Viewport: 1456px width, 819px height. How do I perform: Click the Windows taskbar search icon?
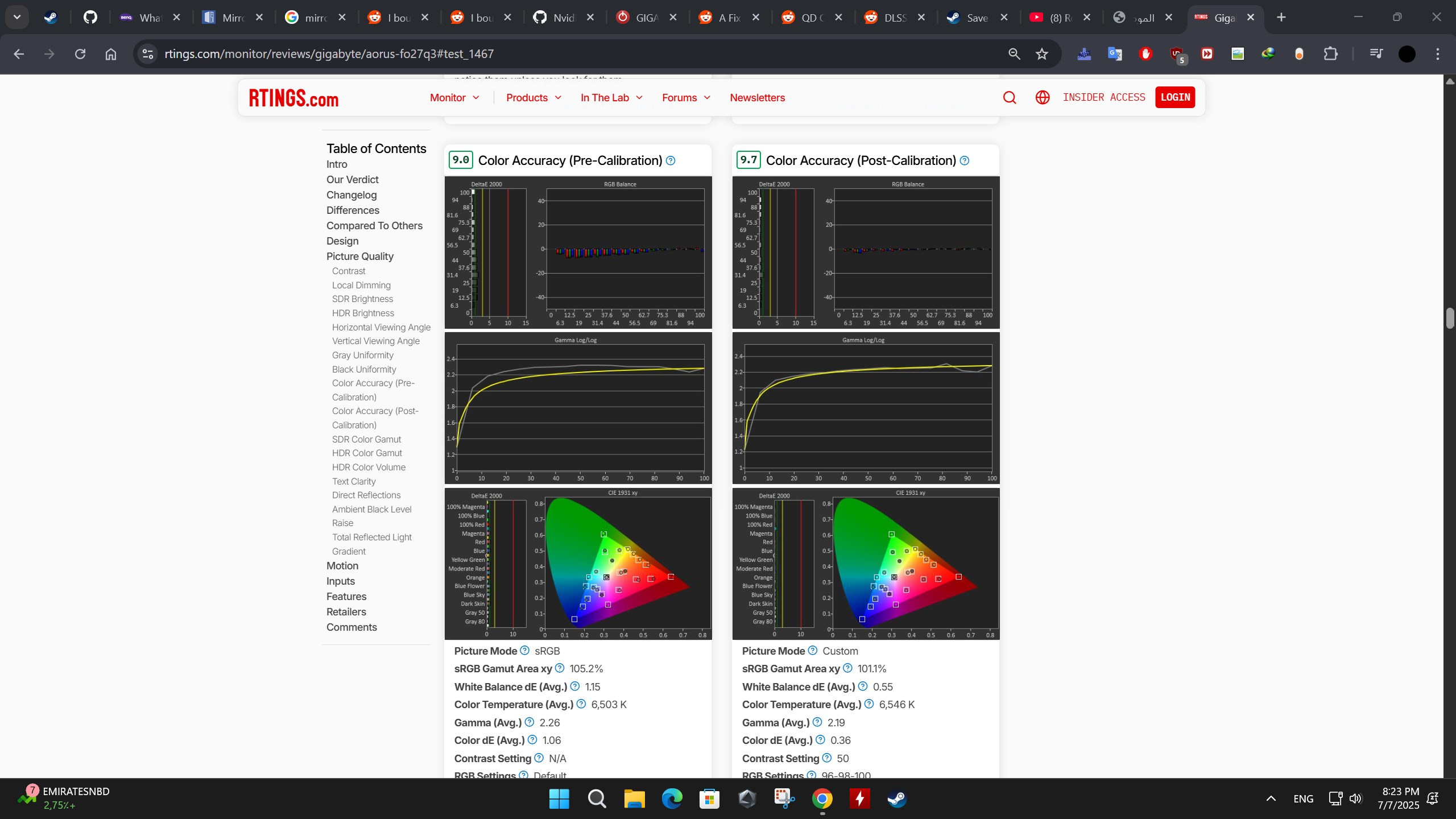point(597,799)
